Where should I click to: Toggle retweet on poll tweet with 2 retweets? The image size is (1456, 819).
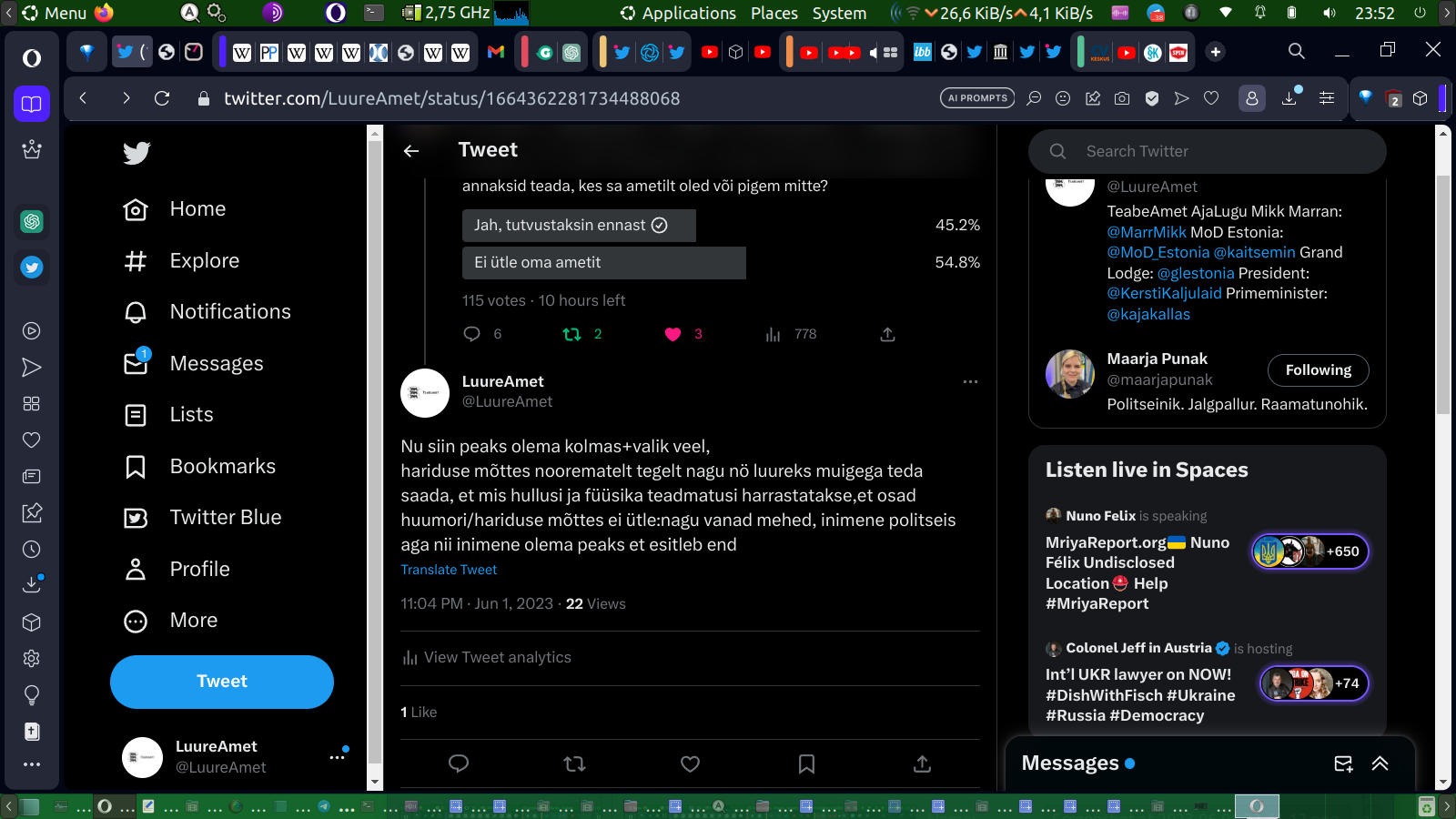point(572,334)
